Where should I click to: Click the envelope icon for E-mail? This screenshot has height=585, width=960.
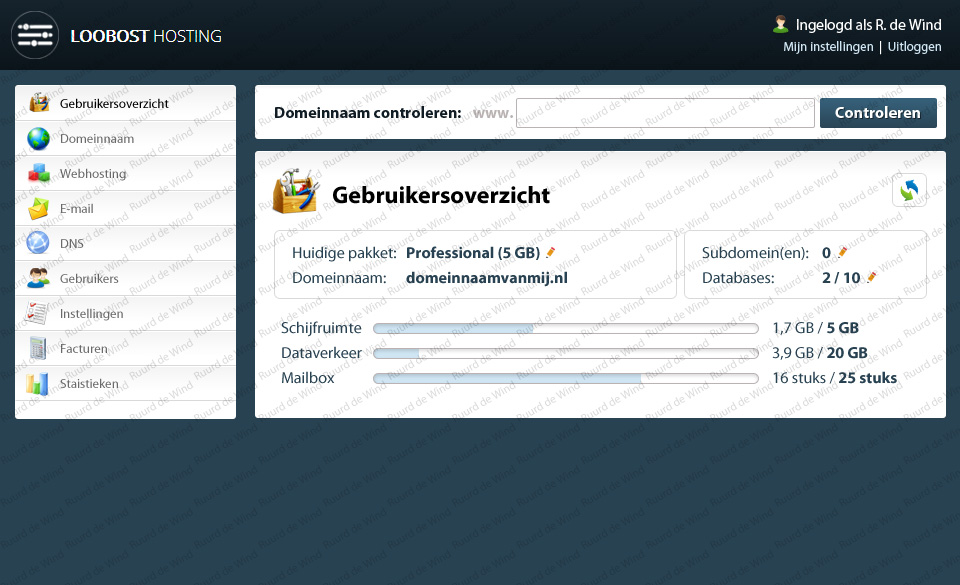38,208
